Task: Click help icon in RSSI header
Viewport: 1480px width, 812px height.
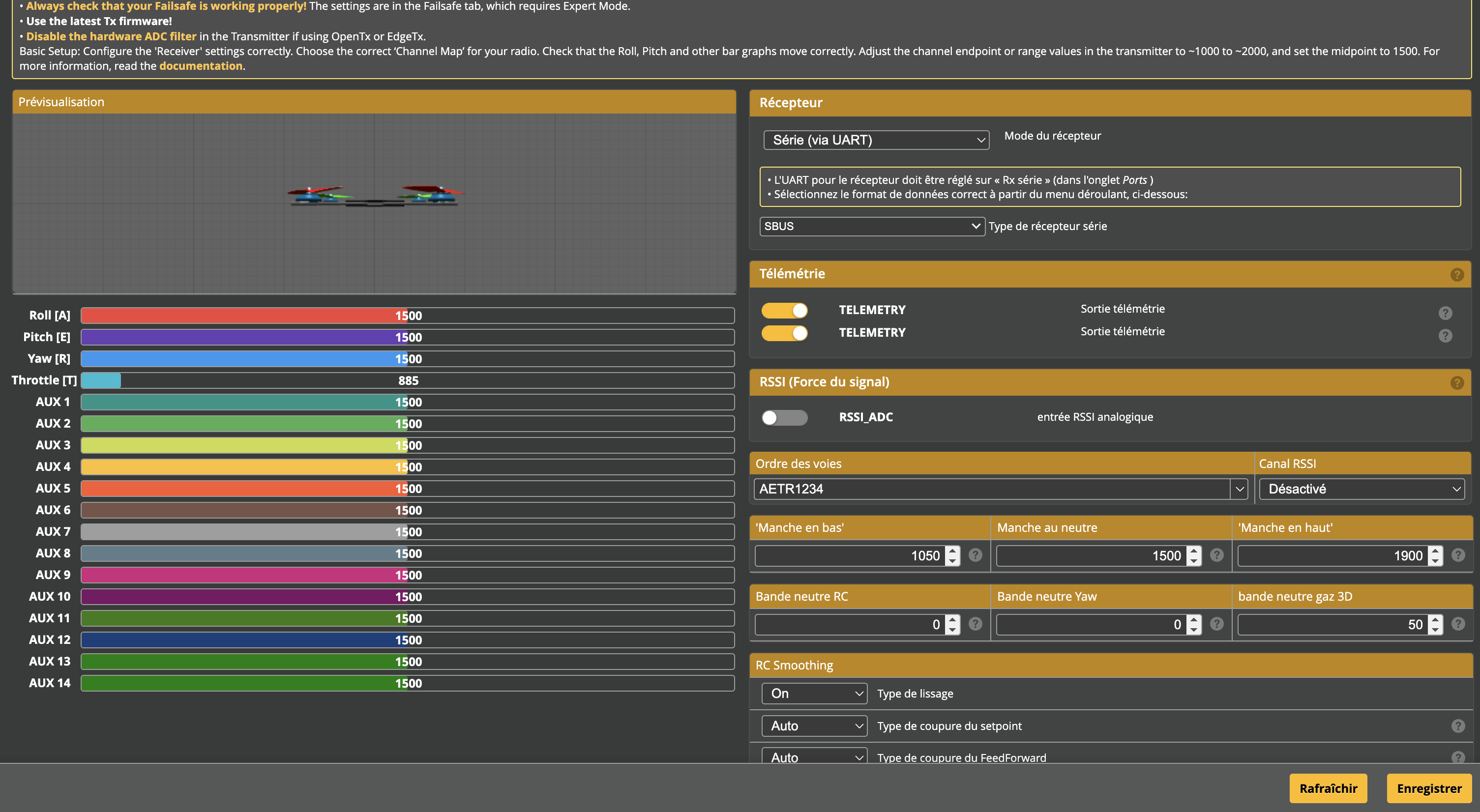Action: click(1456, 382)
